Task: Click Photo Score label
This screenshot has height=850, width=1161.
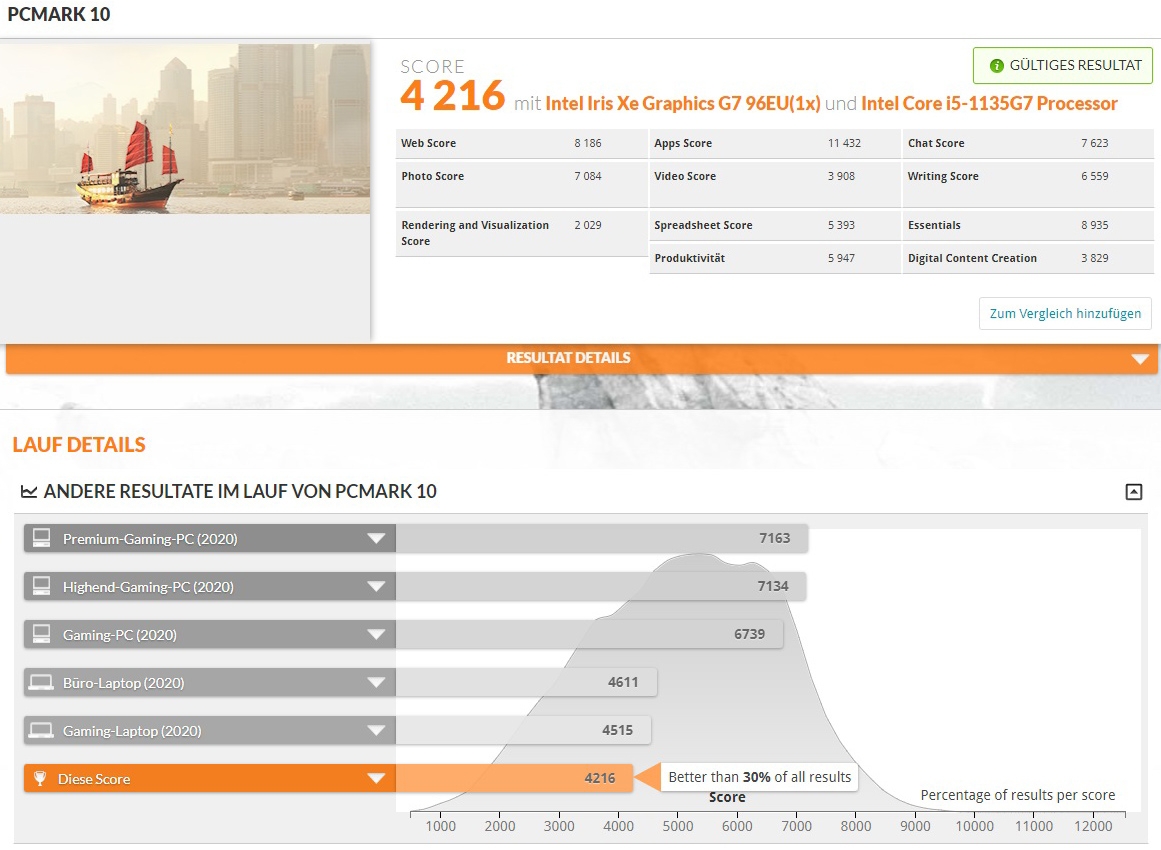Action: coord(432,176)
